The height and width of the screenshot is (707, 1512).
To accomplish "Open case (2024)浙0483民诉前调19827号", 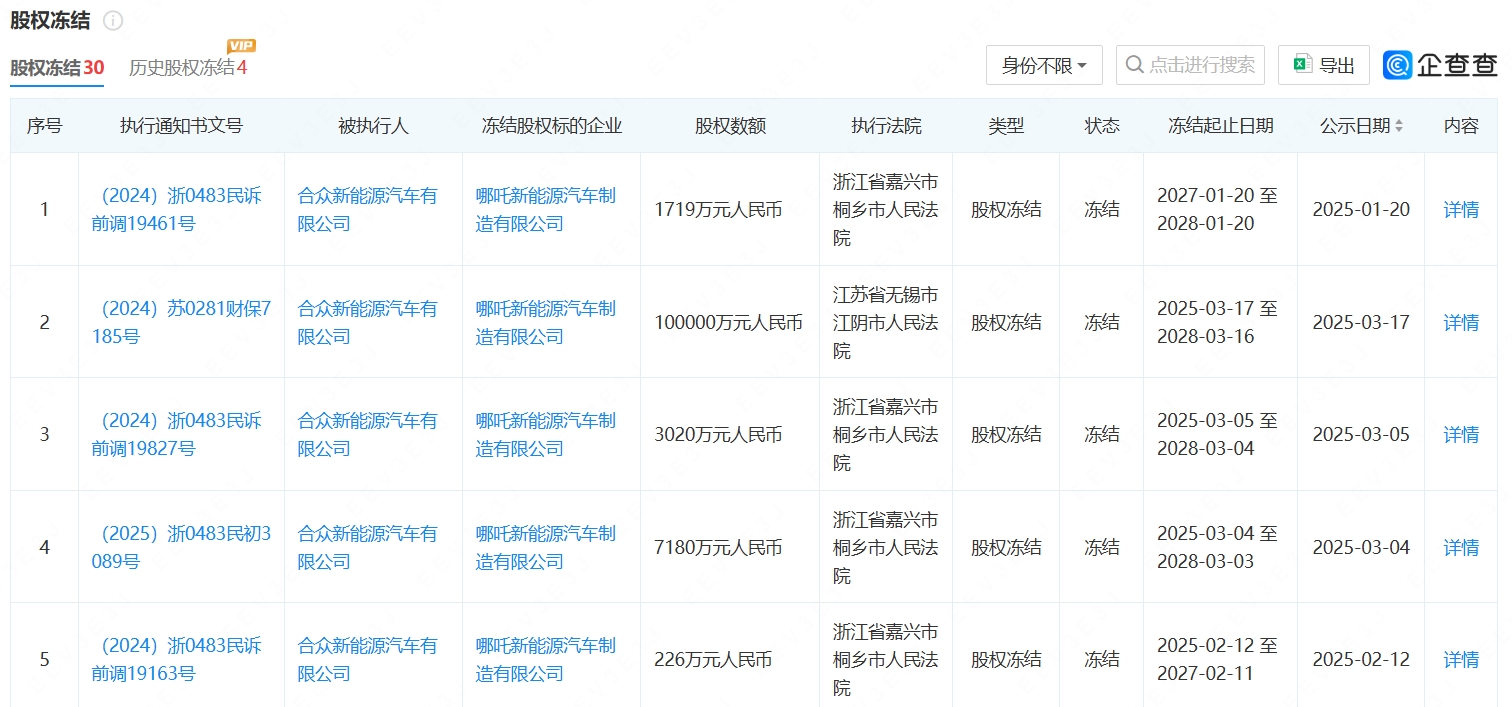I will click(176, 434).
